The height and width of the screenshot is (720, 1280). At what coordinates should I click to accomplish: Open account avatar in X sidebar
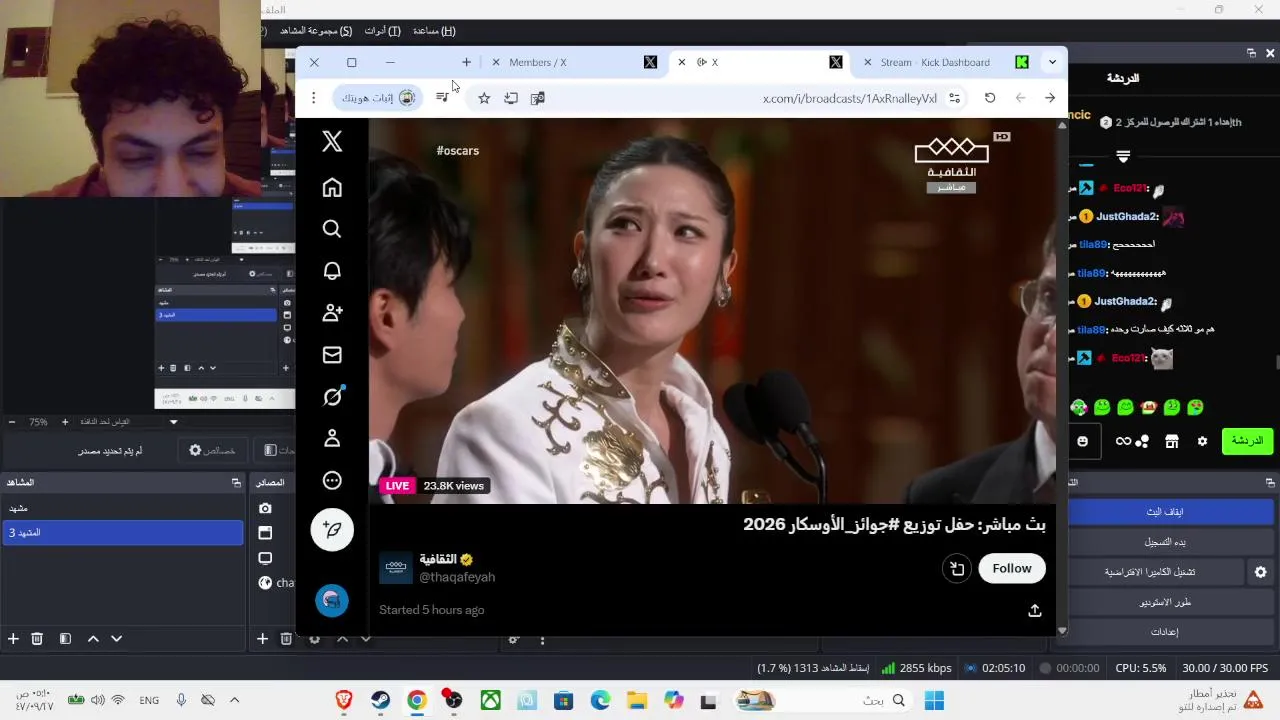coord(332,600)
